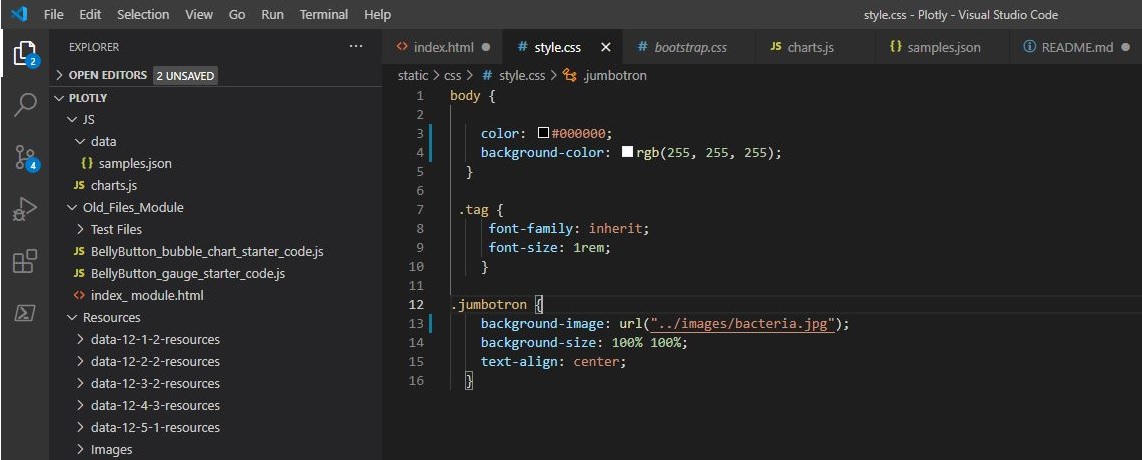Open the Run and Debug view
Viewport: 1142px width, 460px height.
tap(25, 210)
